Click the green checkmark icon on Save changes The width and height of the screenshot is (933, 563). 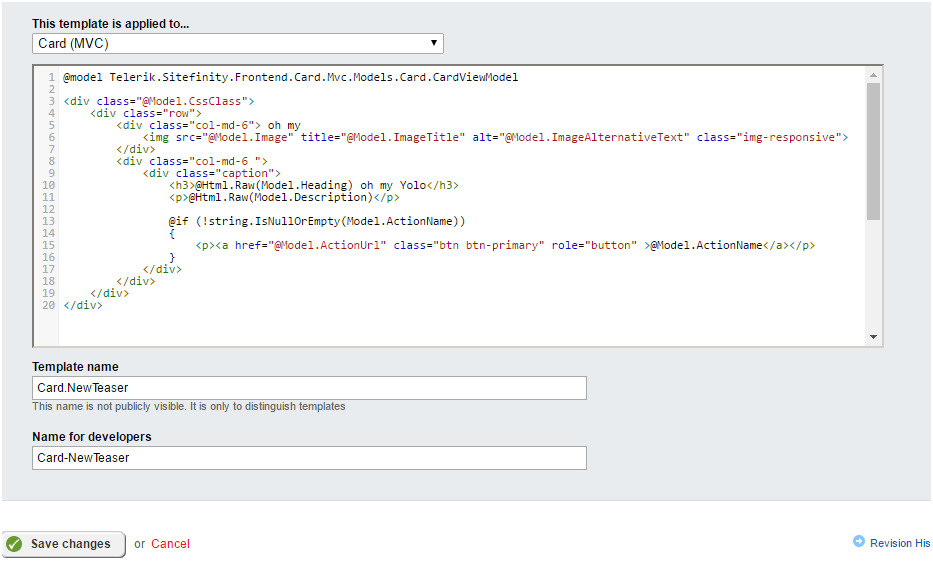point(15,544)
